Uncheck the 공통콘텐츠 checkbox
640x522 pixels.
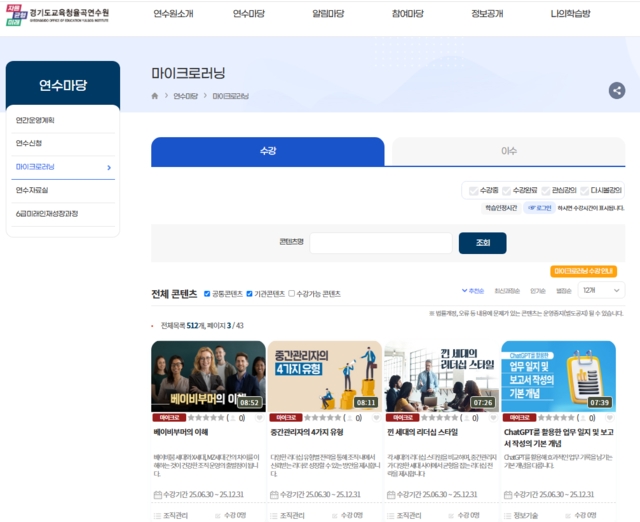(207, 294)
